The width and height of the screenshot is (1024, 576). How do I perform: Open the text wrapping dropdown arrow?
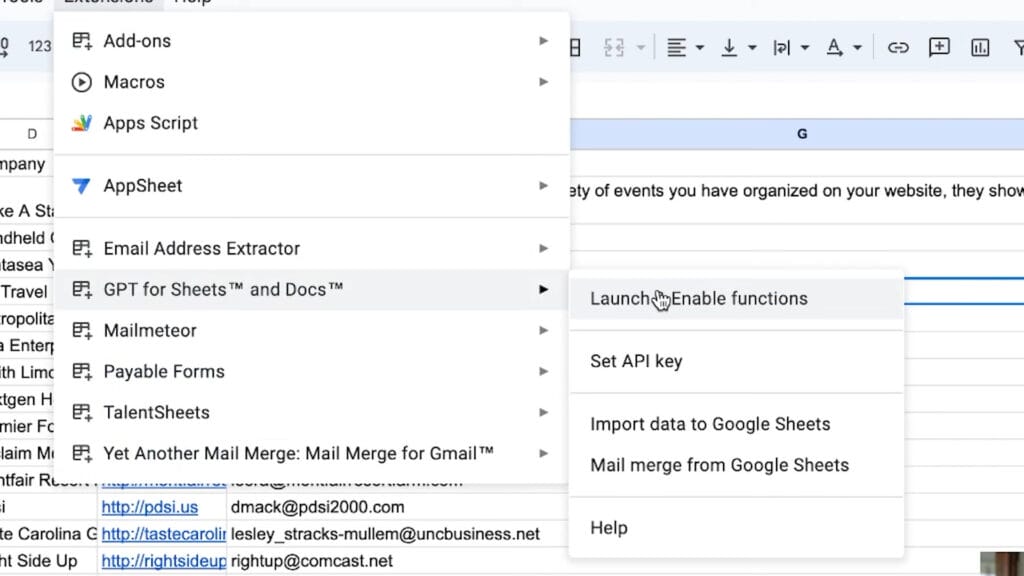(805, 48)
